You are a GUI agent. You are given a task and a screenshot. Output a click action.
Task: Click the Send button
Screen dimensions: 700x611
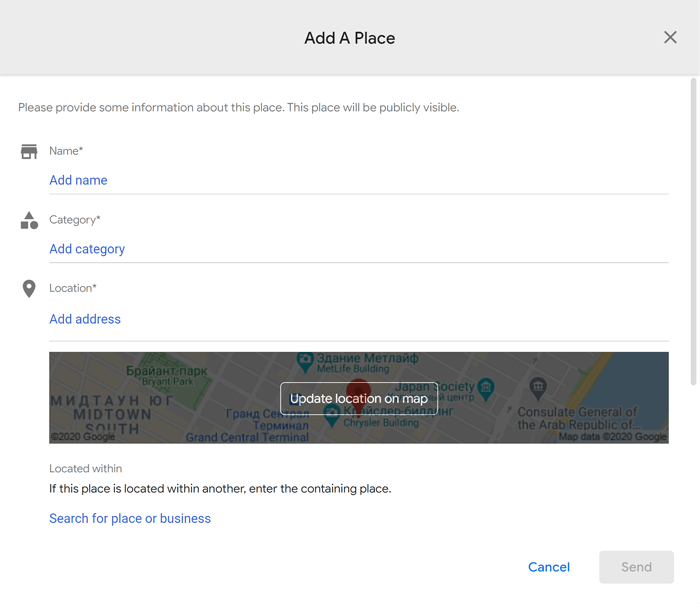(x=636, y=567)
